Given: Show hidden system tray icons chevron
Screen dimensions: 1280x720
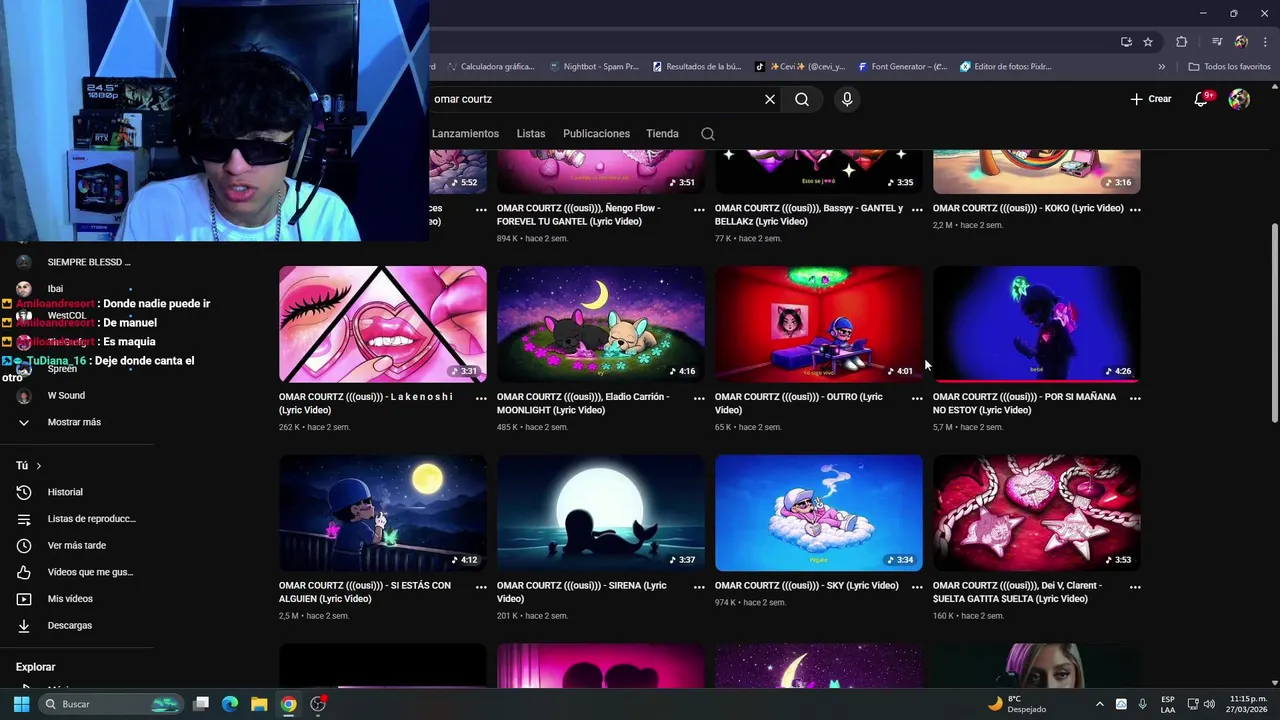Looking at the screenshot, I should click(x=1100, y=704).
